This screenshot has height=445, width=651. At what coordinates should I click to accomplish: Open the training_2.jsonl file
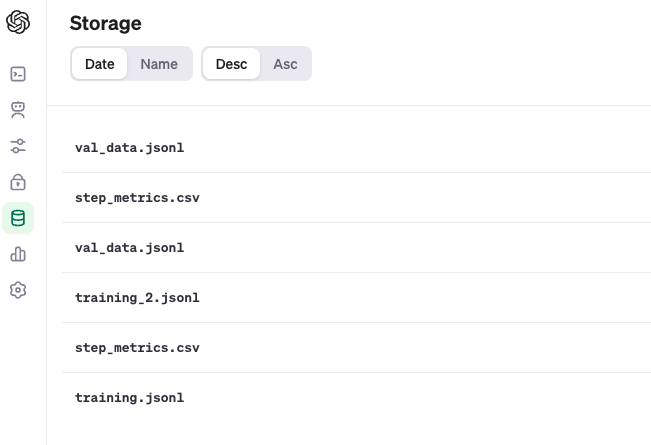(137, 298)
